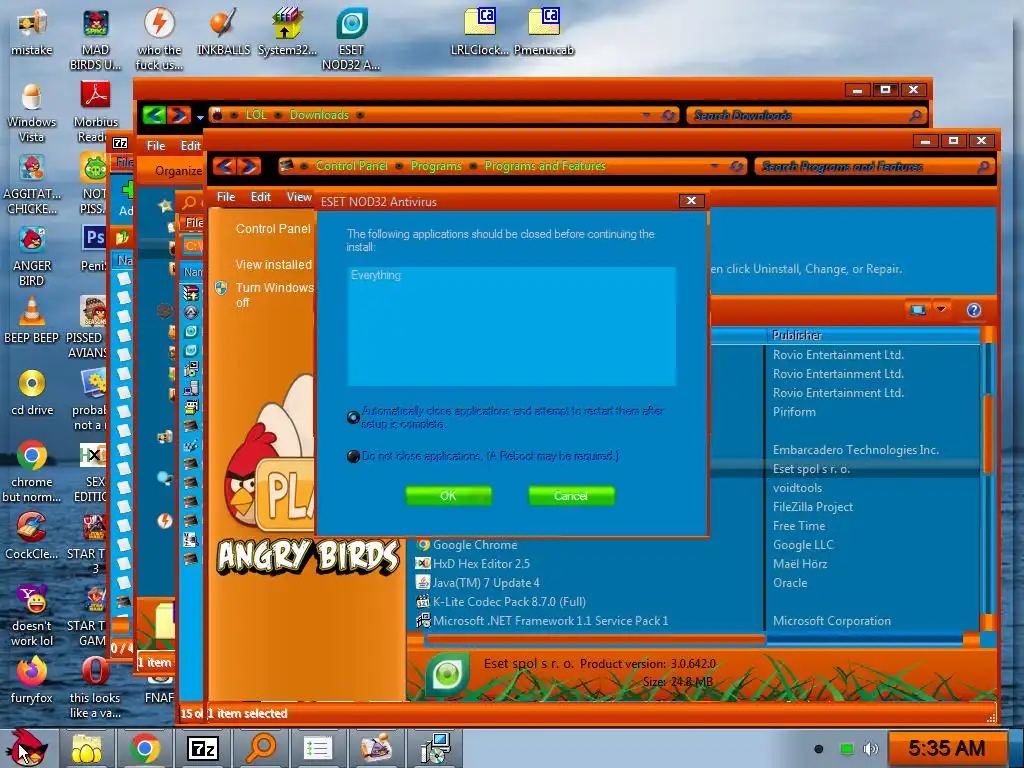Click the volume speaker tray icon
Screen dimensions: 1024x768
[x=871, y=748]
